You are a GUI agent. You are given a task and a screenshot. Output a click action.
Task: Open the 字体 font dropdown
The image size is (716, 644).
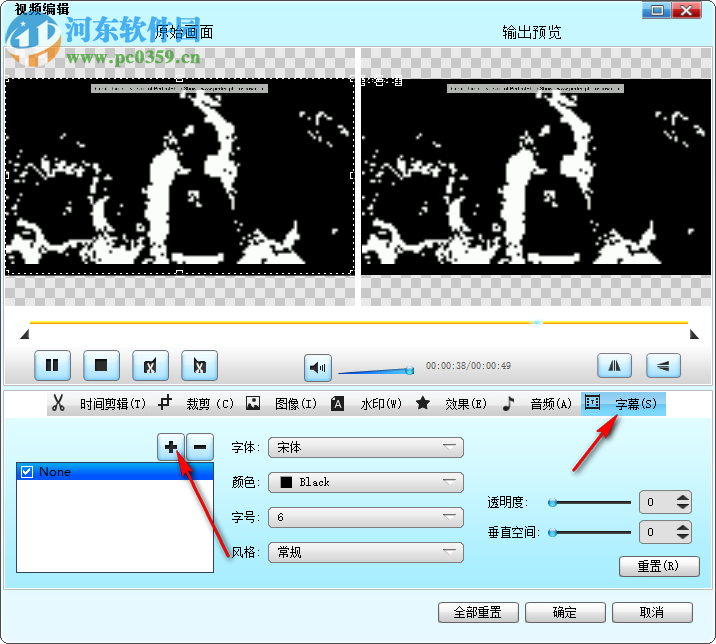(366, 447)
